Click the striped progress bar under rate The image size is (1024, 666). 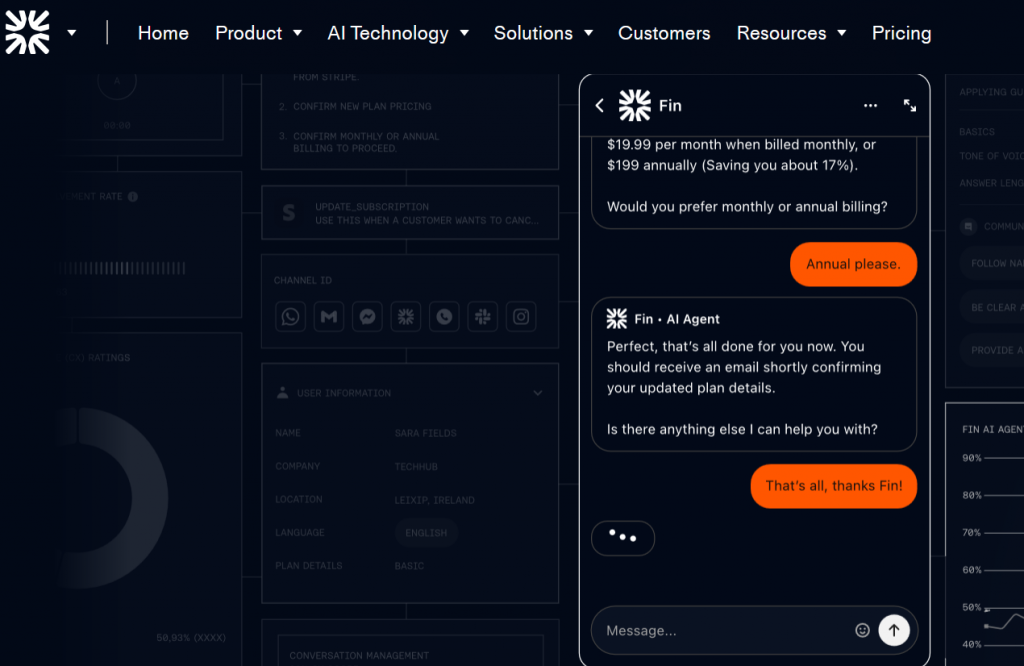(x=122, y=268)
